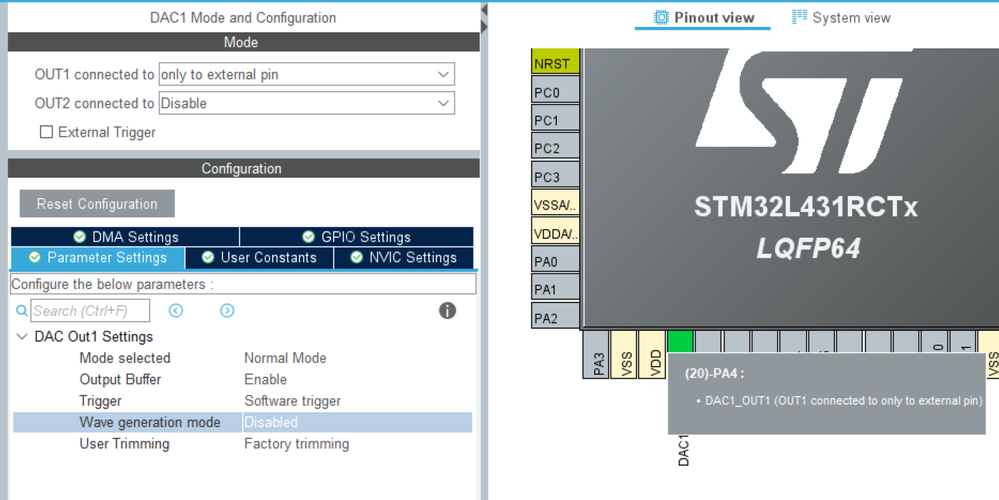Click the PA0 pin
This screenshot has height=500, width=999.
tap(556, 259)
